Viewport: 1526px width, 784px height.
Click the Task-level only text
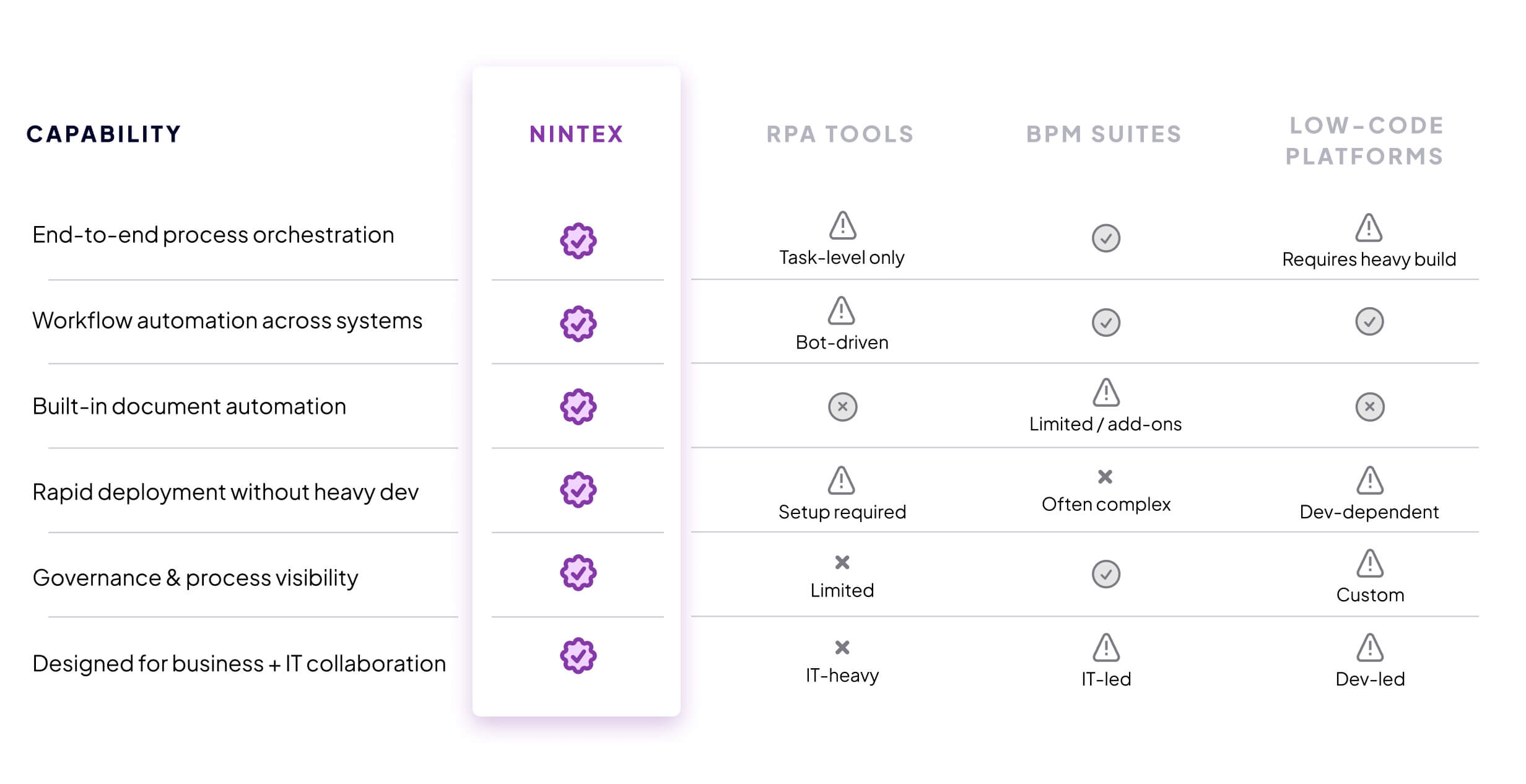coord(842,257)
